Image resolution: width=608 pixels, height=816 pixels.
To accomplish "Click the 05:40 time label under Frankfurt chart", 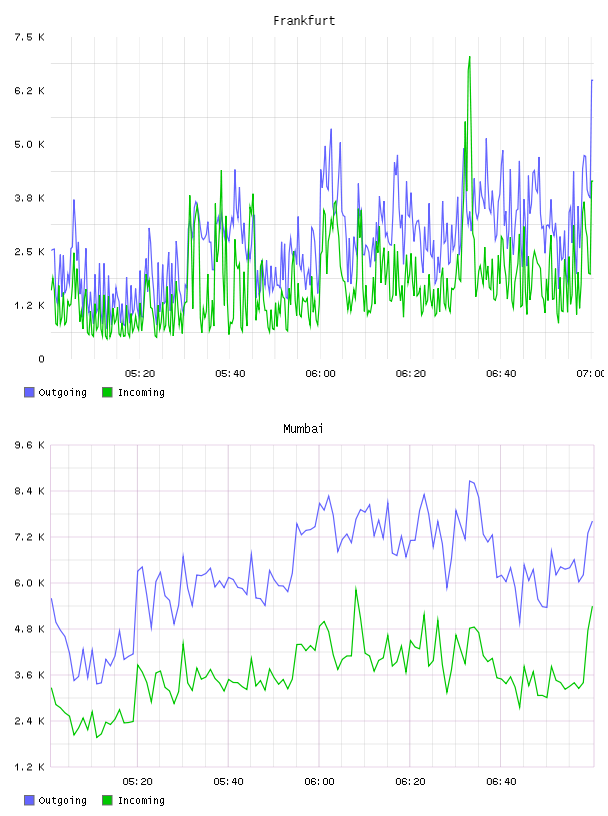I will [230, 373].
